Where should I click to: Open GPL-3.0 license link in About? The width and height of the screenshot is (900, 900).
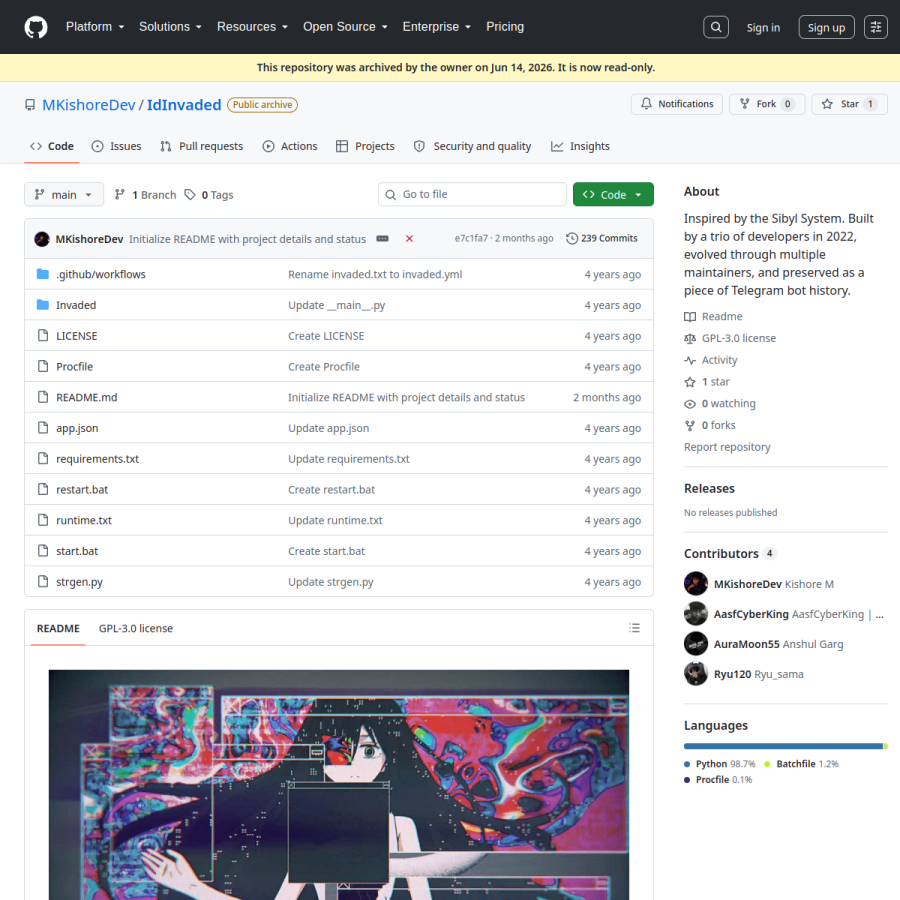[730, 339]
